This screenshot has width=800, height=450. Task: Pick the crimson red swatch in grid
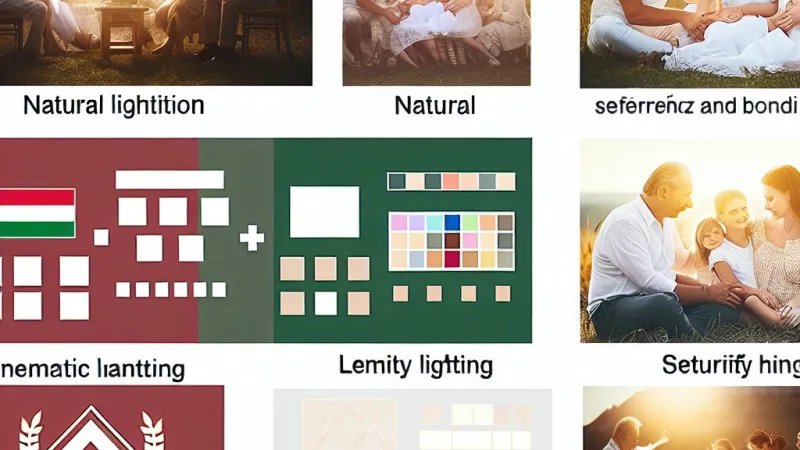pyautogui.click(x=452, y=259)
